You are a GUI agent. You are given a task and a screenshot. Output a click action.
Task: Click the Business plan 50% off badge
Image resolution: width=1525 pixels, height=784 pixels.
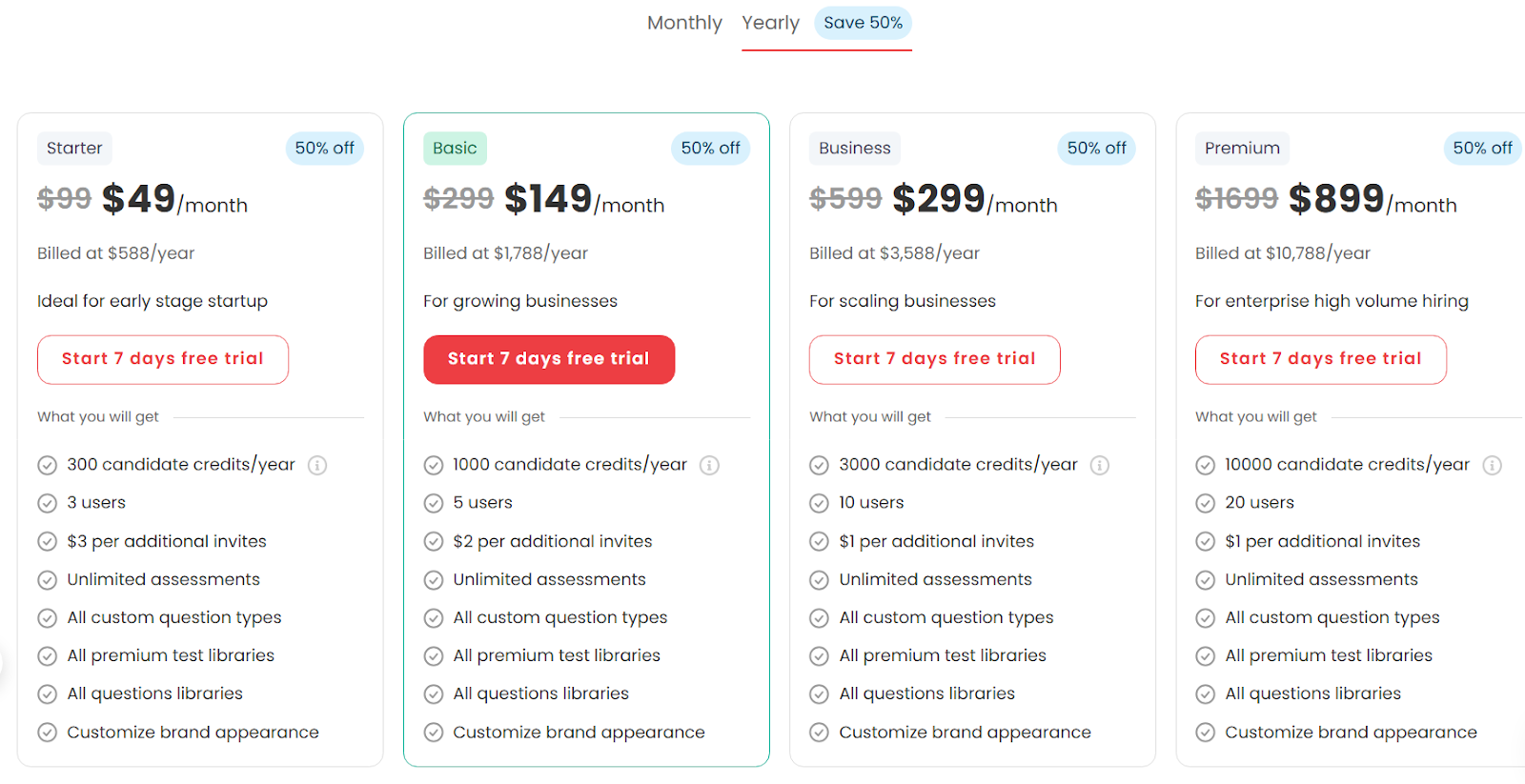click(1096, 148)
